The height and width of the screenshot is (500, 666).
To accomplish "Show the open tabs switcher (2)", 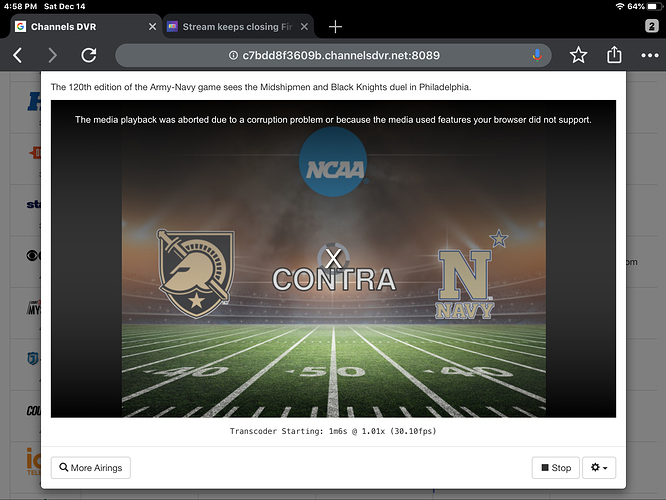I will [649, 25].
